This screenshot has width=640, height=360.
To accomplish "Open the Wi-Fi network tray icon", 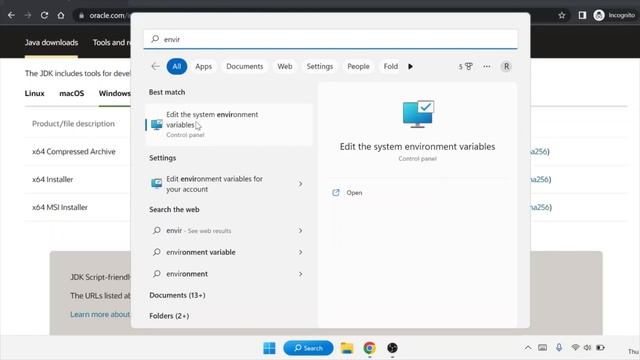I will 575,348.
